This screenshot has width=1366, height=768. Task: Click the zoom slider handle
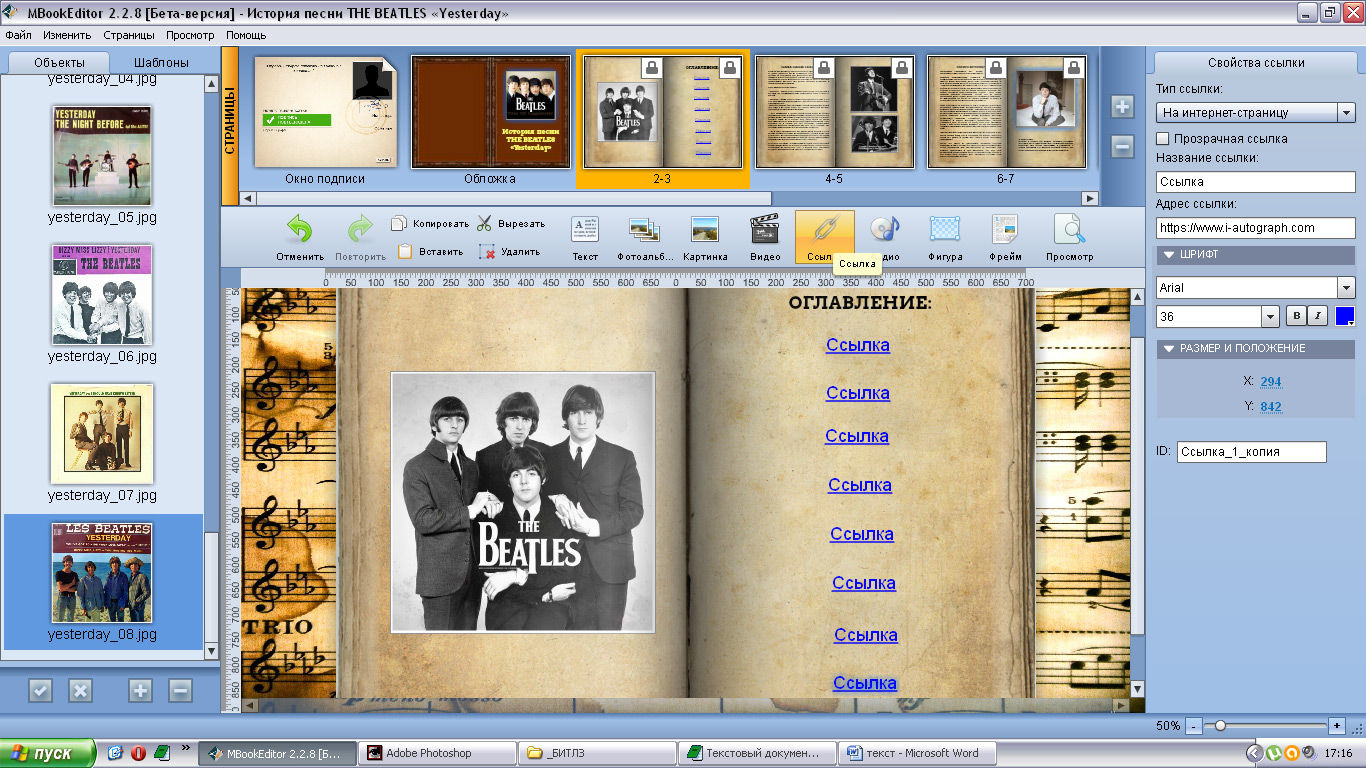pyautogui.click(x=1220, y=725)
